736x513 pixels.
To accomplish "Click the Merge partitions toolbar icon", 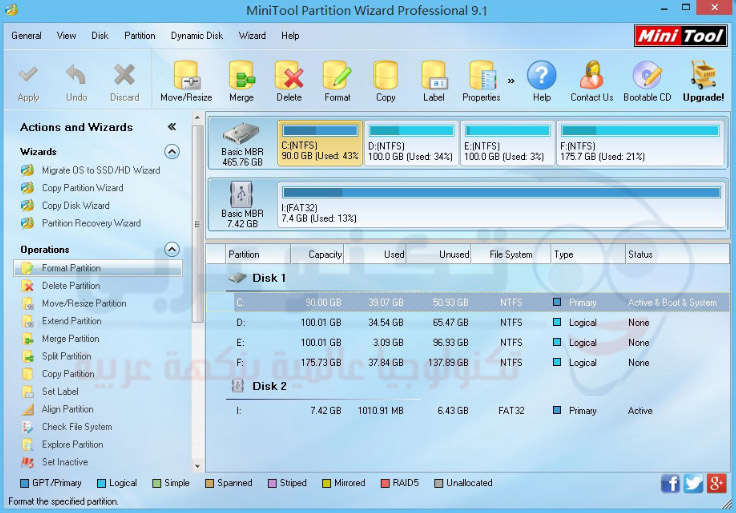I will (x=241, y=76).
